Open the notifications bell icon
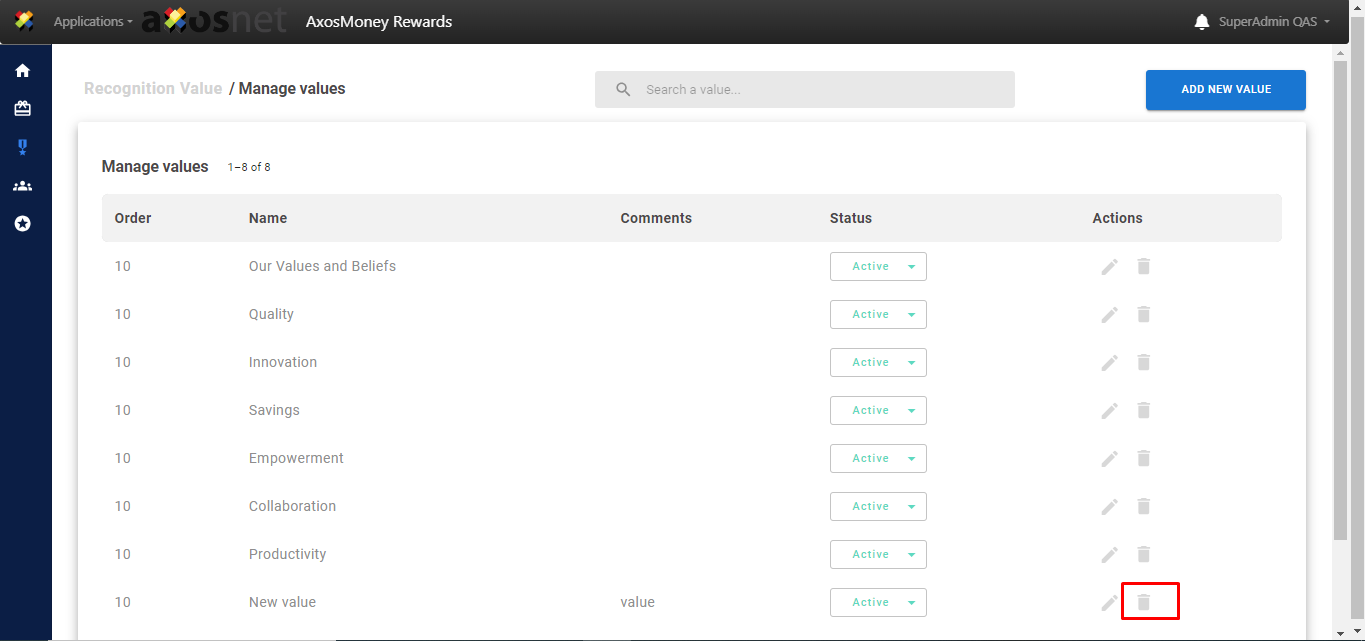Viewport: 1365px width, 641px height. click(x=1201, y=22)
